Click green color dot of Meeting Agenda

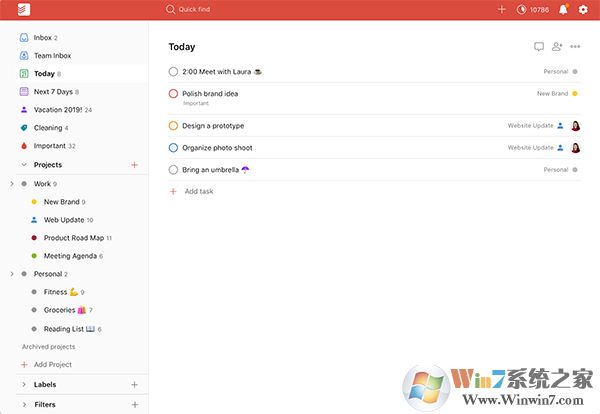34,256
